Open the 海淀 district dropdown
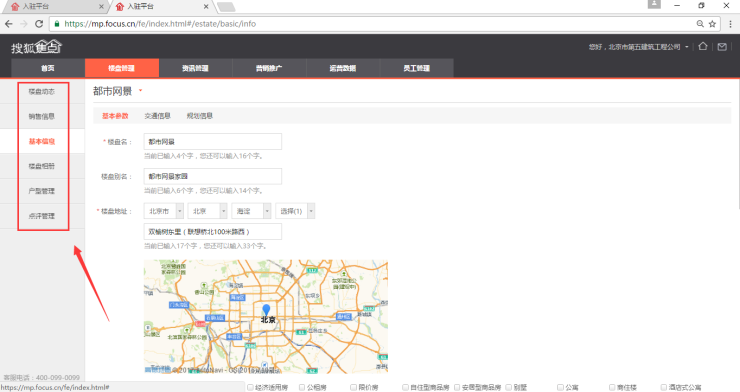Image resolution: width=740 pixels, height=392 pixels. 252,211
